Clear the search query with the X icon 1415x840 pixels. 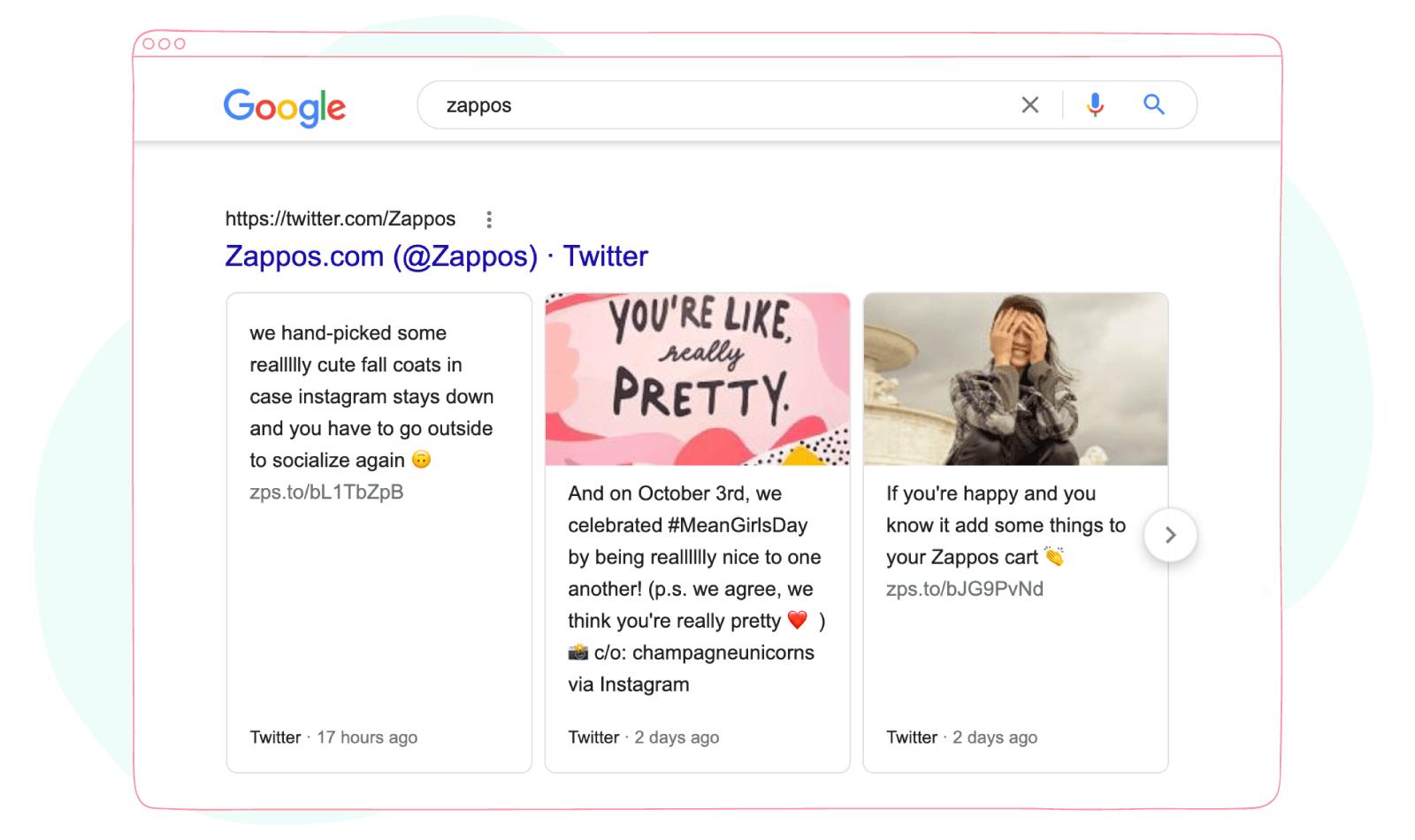(x=1029, y=104)
